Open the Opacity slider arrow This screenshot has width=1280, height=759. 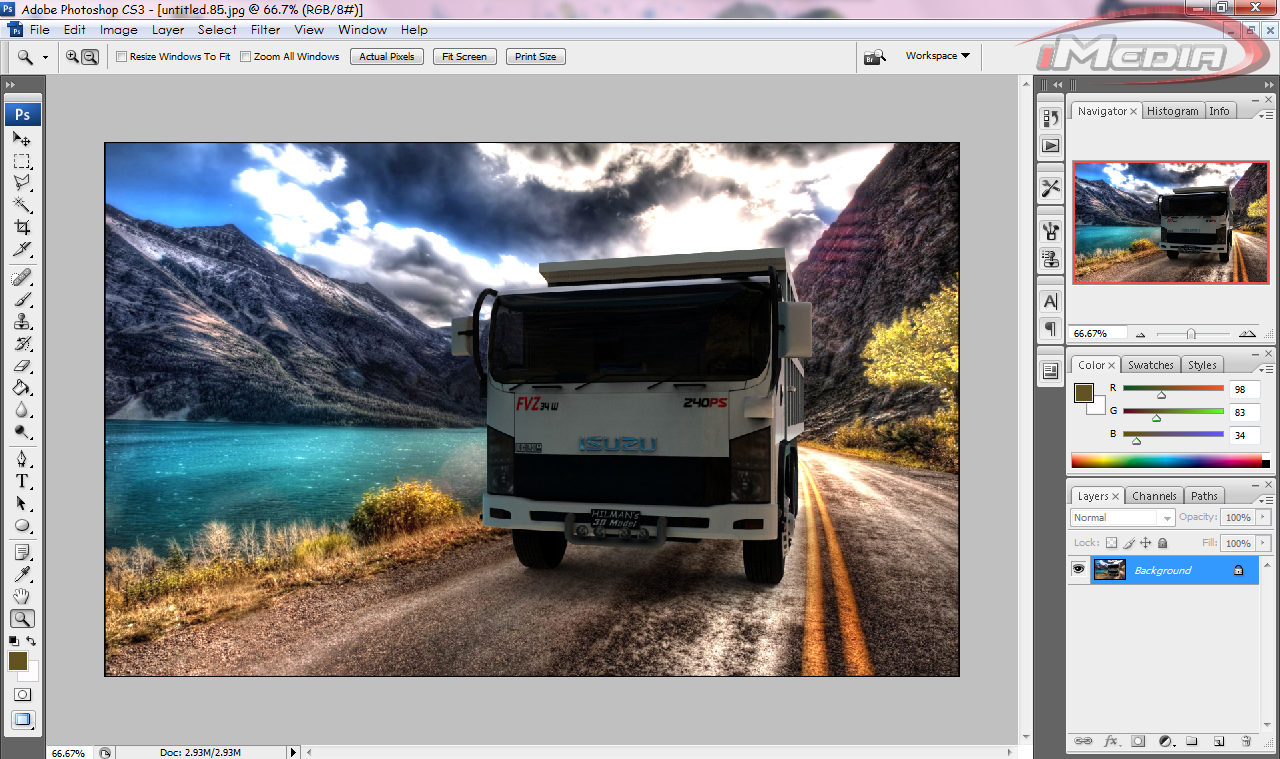click(x=1264, y=517)
